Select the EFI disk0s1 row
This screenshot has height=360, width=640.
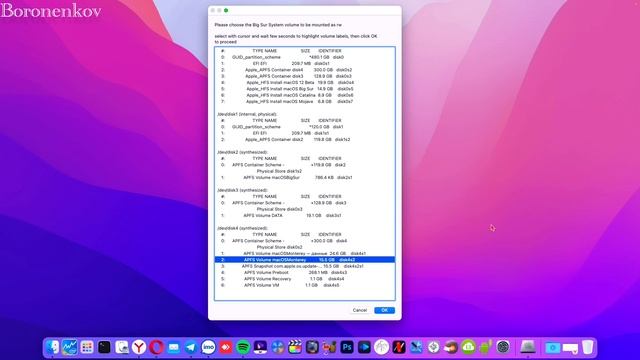point(304,64)
